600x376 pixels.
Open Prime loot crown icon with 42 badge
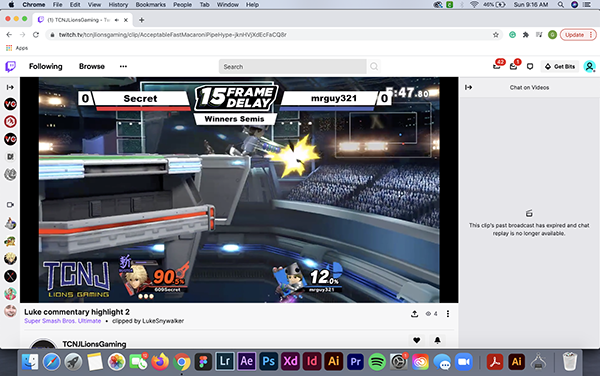(497, 66)
